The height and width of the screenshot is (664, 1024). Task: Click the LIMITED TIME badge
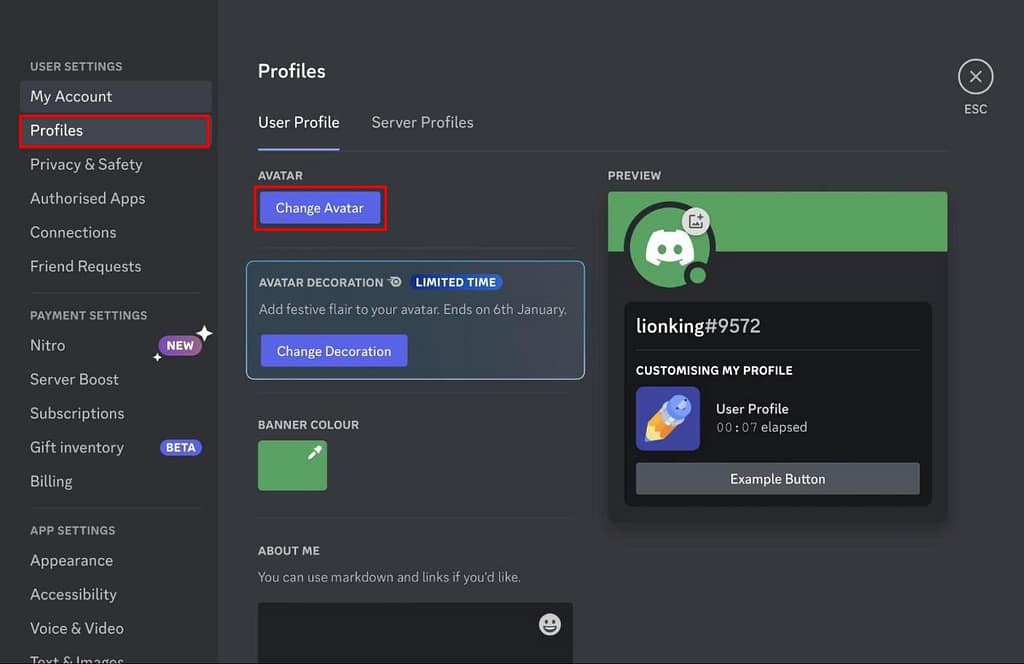click(456, 282)
